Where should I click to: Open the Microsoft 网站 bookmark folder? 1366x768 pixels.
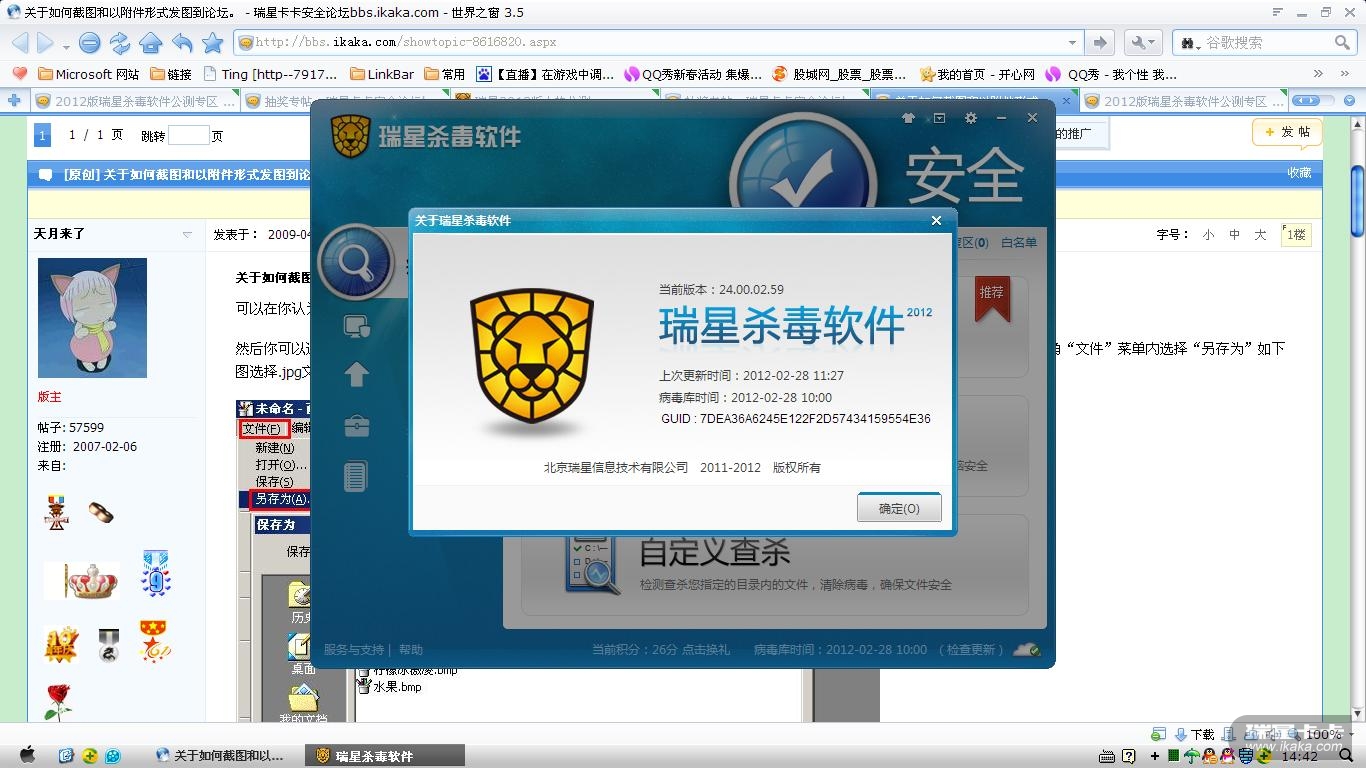[x=88, y=74]
